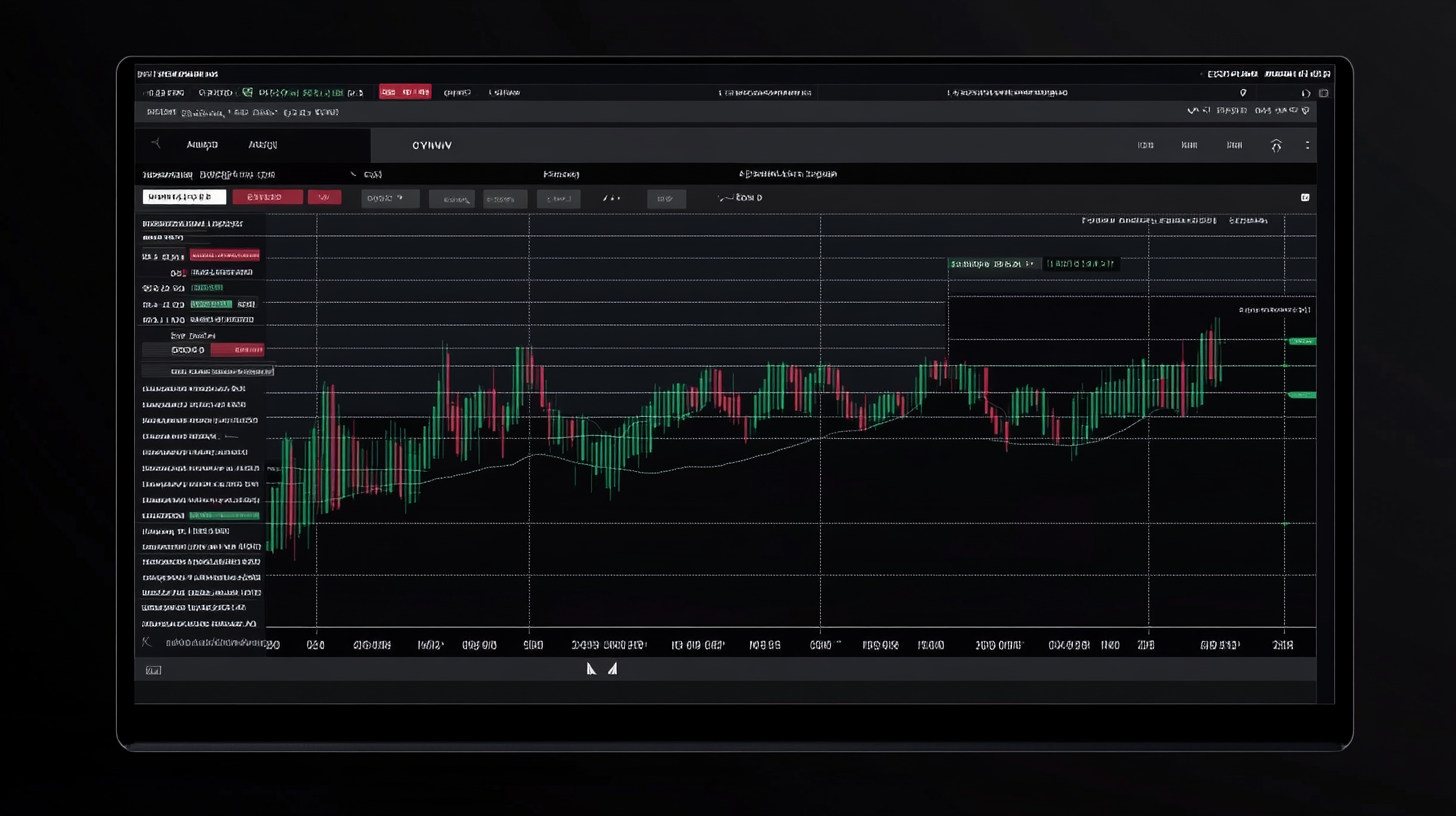Screen dimensions: 1456x816
Task: Open notifications with the bell icon
Action: (1277, 145)
